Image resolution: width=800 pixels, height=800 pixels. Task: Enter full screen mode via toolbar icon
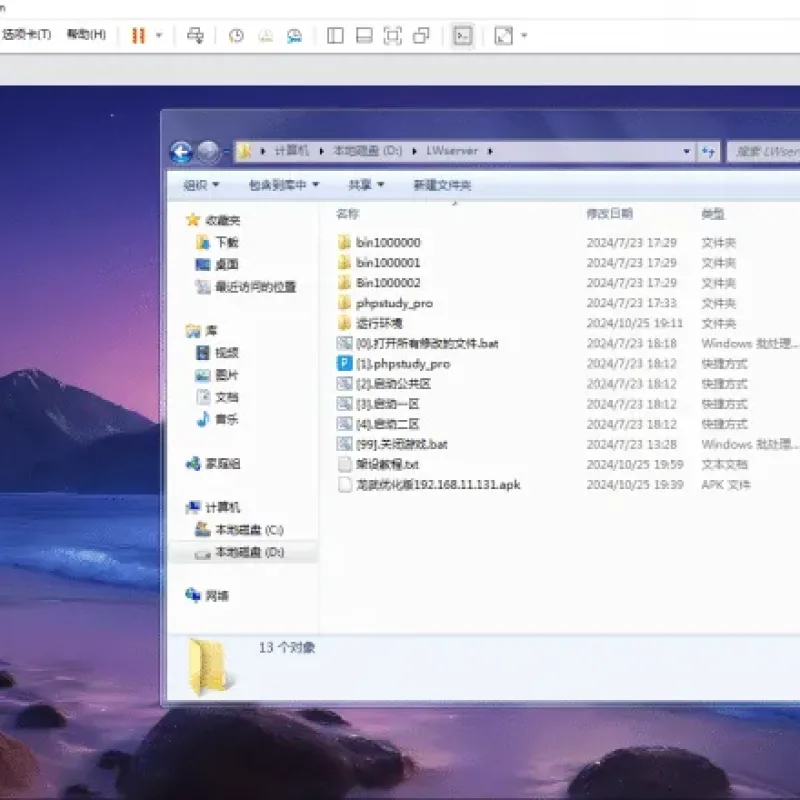(x=392, y=36)
